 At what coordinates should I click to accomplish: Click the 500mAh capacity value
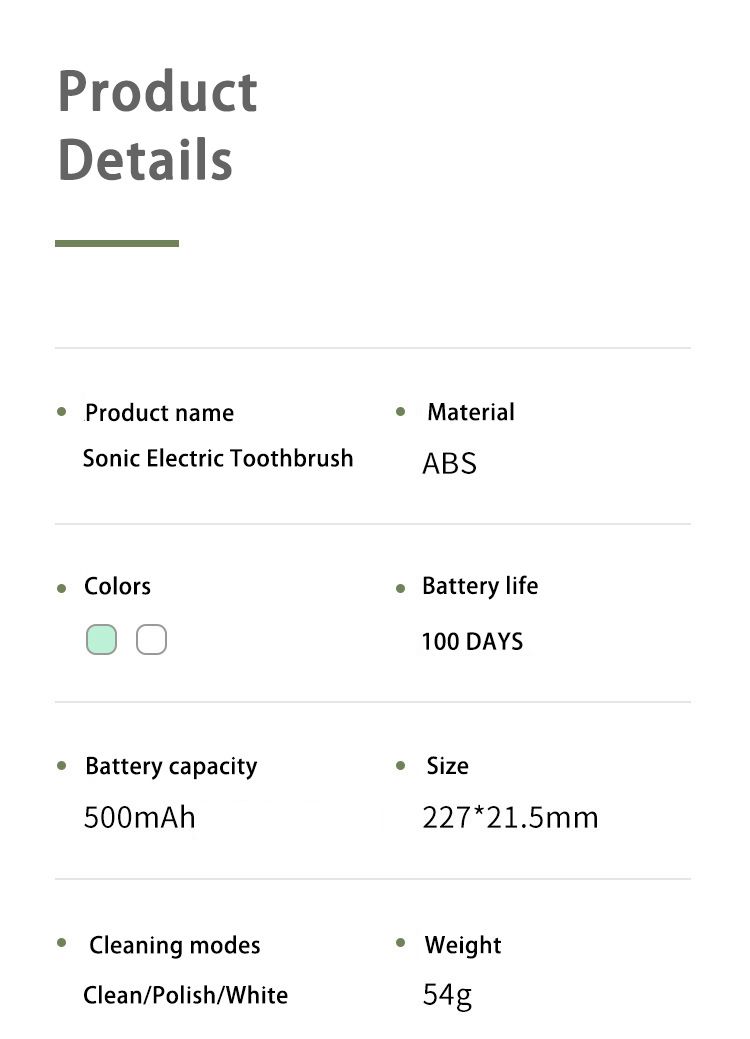click(x=139, y=818)
